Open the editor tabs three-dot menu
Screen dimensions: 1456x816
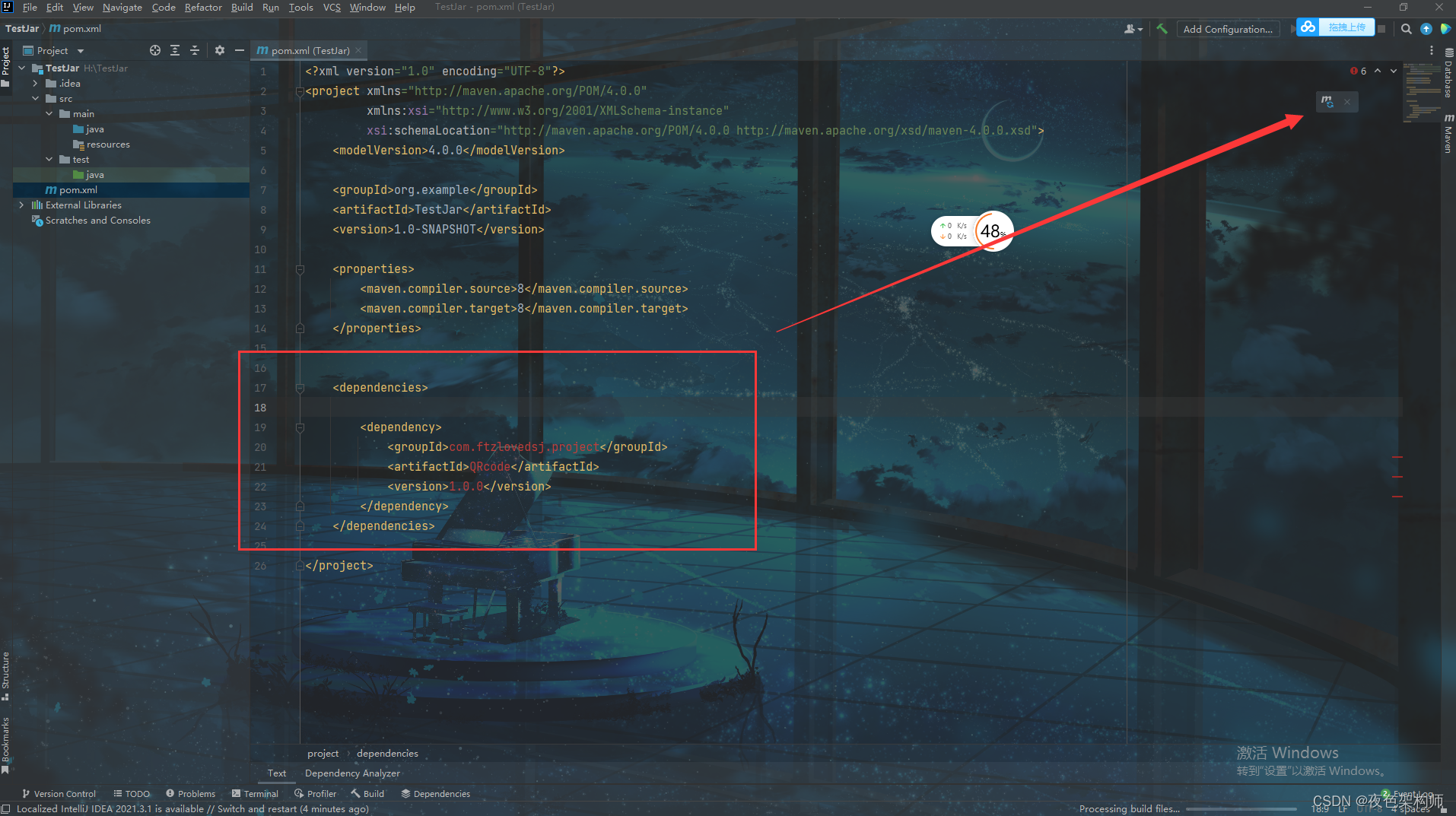pyautogui.click(x=1432, y=50)
